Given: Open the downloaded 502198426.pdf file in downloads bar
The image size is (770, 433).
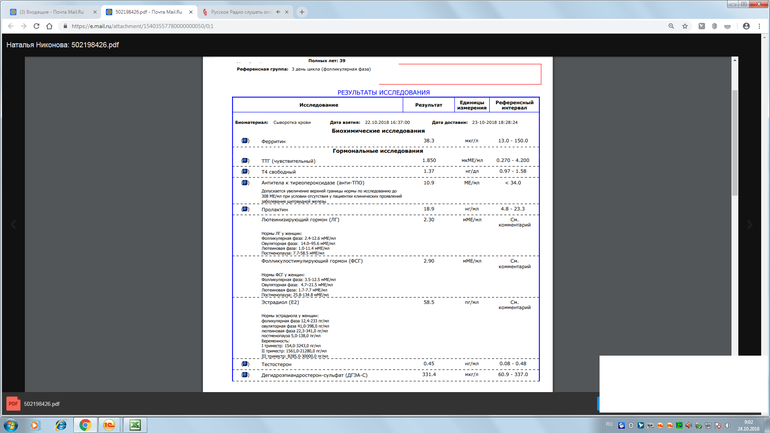Looking at the screenshot, I should (x=40, y=402).
